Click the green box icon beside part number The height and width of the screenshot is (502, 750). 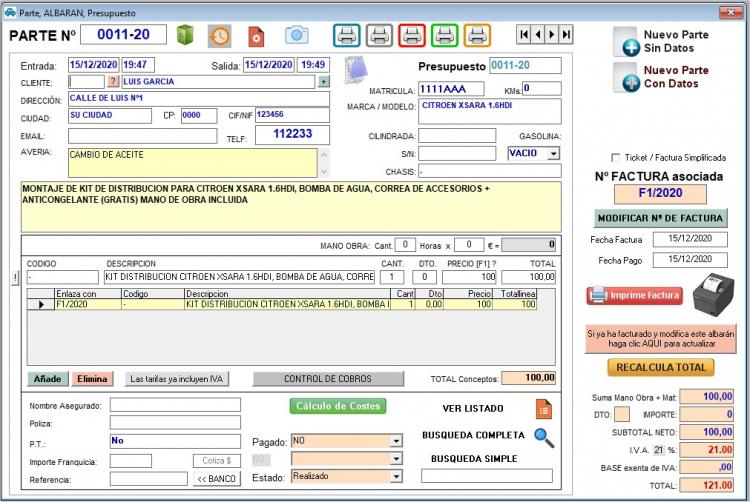(x=185, y=35)
